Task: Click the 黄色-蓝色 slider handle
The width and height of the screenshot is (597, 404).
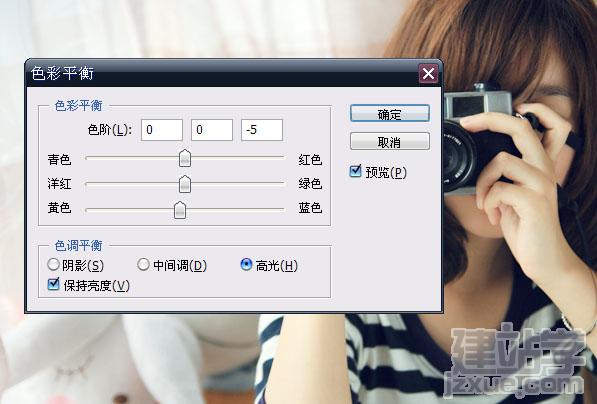Action: (180, 210)
